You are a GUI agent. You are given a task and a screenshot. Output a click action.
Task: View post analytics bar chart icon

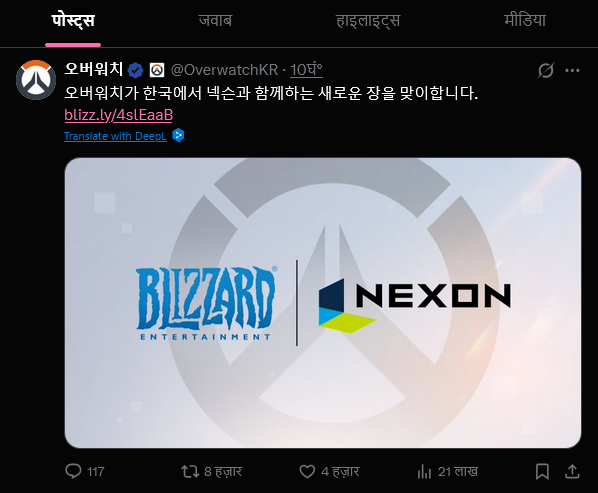[x=424, y=472]
